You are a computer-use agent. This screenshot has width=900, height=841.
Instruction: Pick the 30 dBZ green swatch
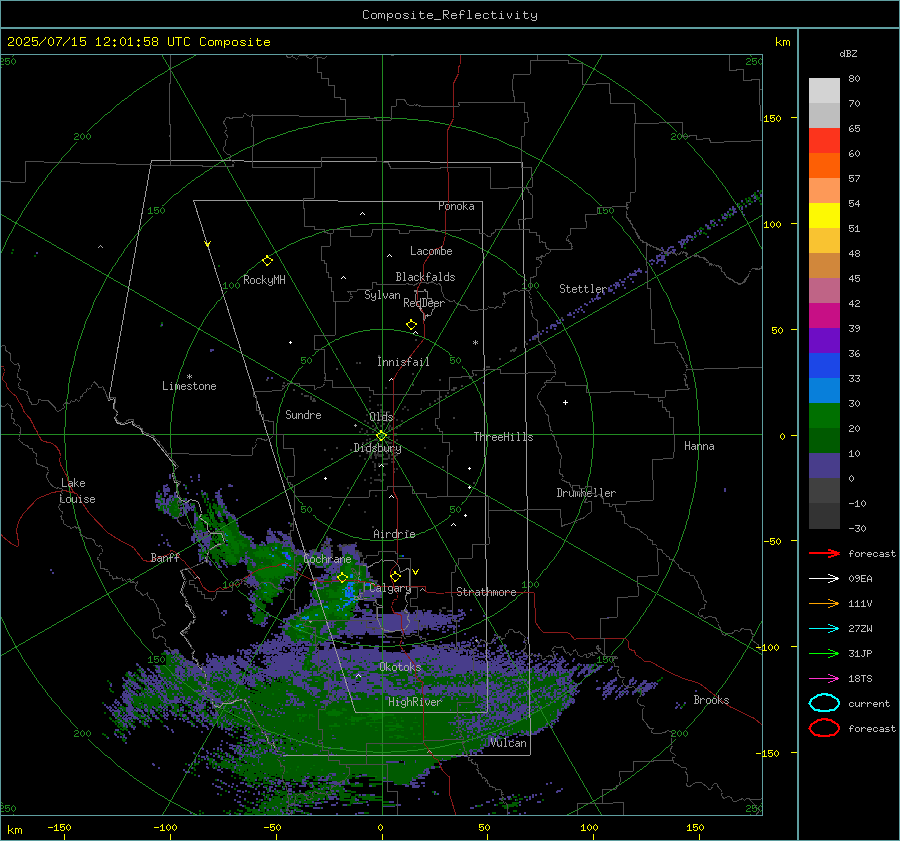(824, 415)
